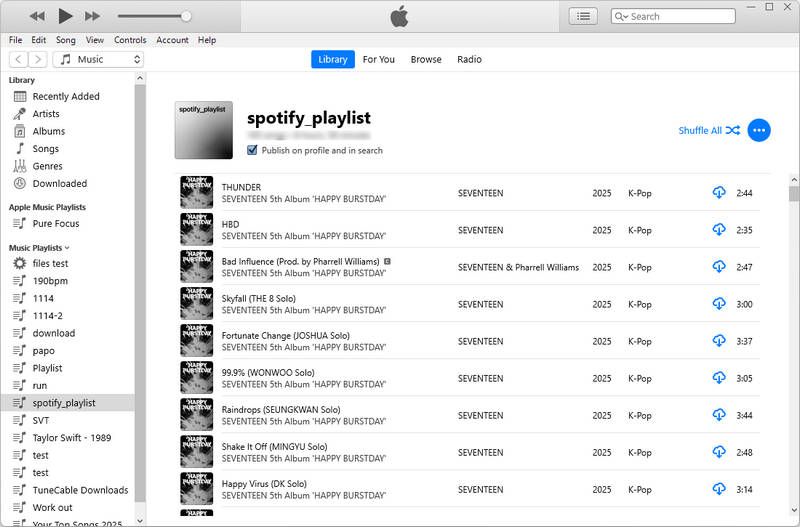Open the View menu

pos(94,40)
